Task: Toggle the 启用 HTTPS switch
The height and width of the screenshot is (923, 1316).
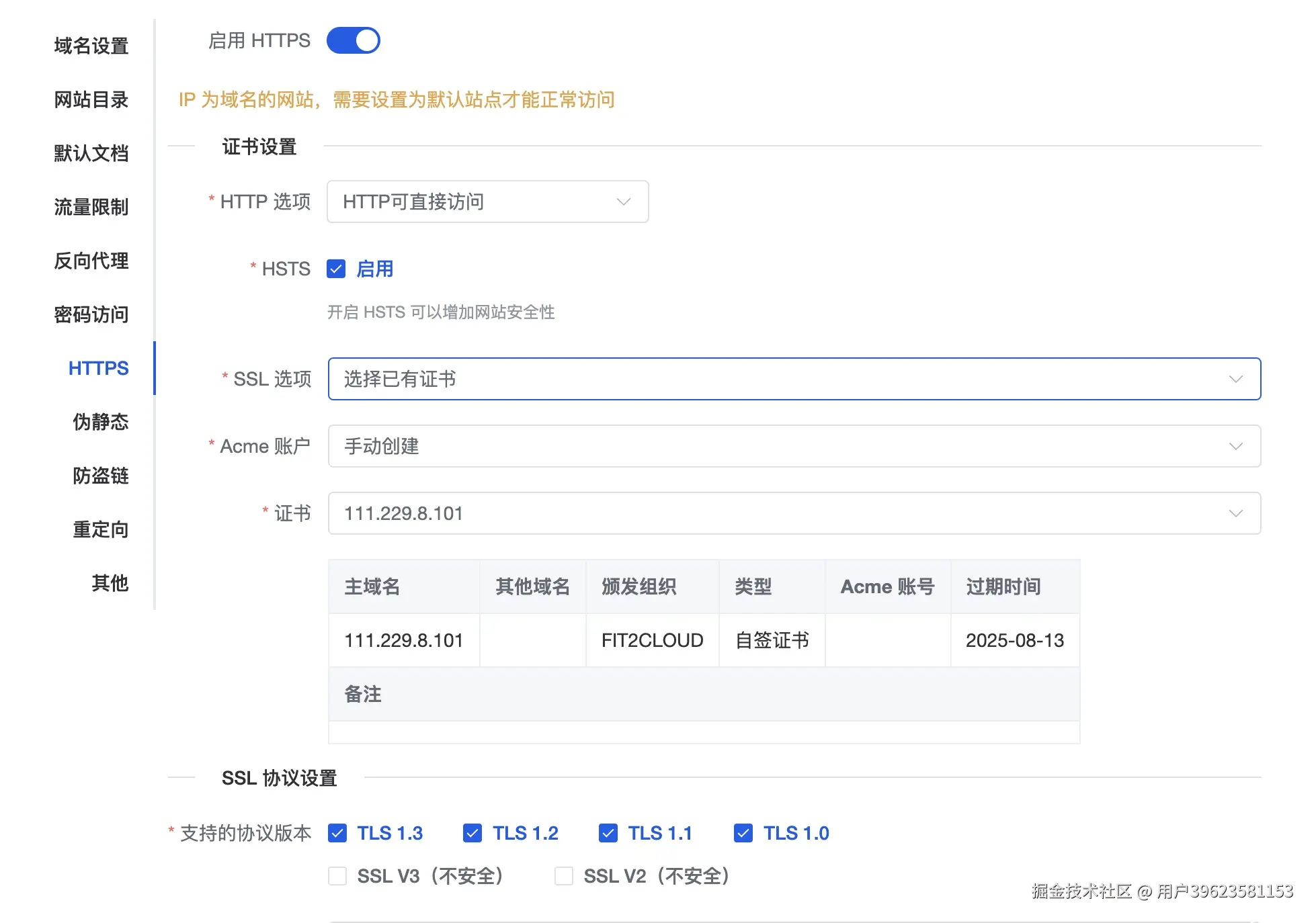Action: 353,40
